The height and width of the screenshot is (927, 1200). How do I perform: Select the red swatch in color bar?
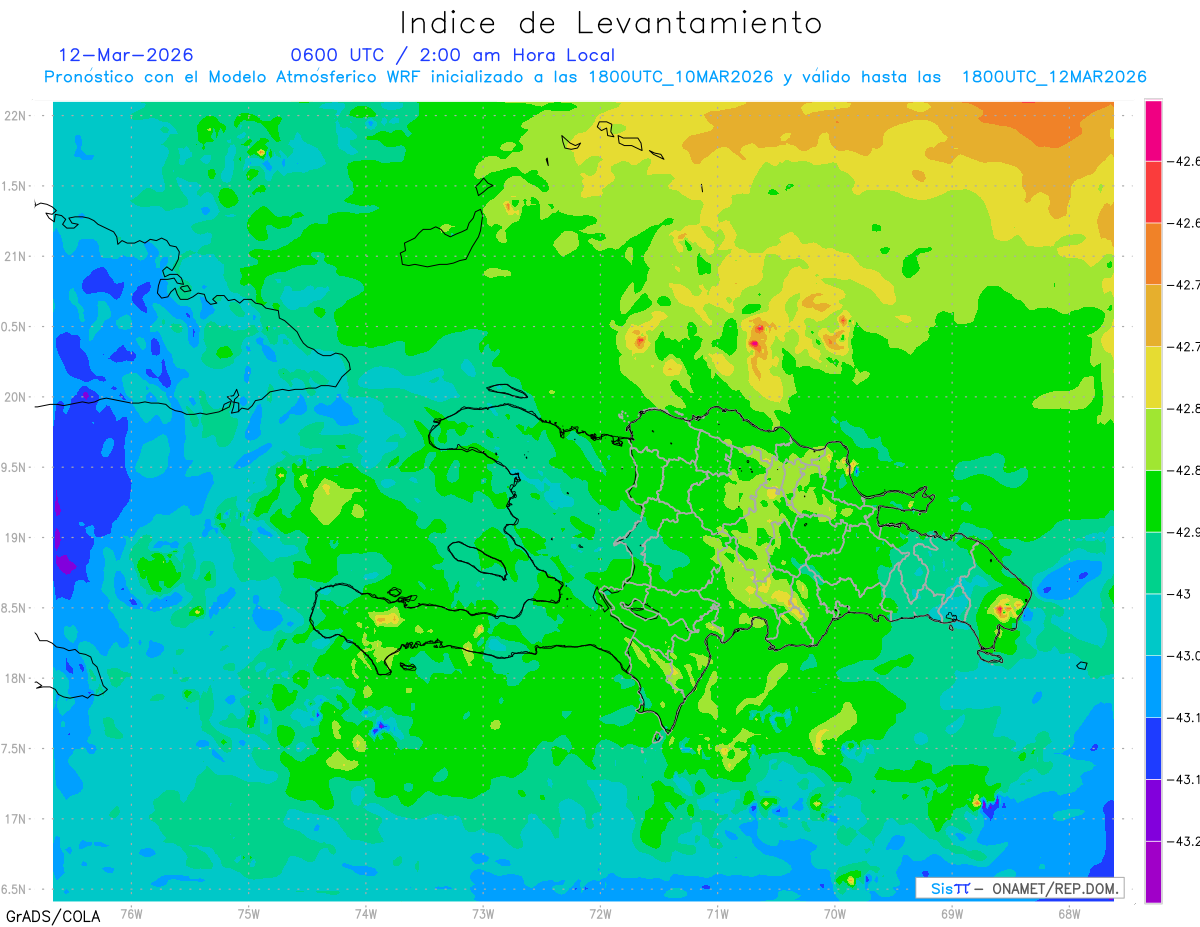(x=1153, y=192)
